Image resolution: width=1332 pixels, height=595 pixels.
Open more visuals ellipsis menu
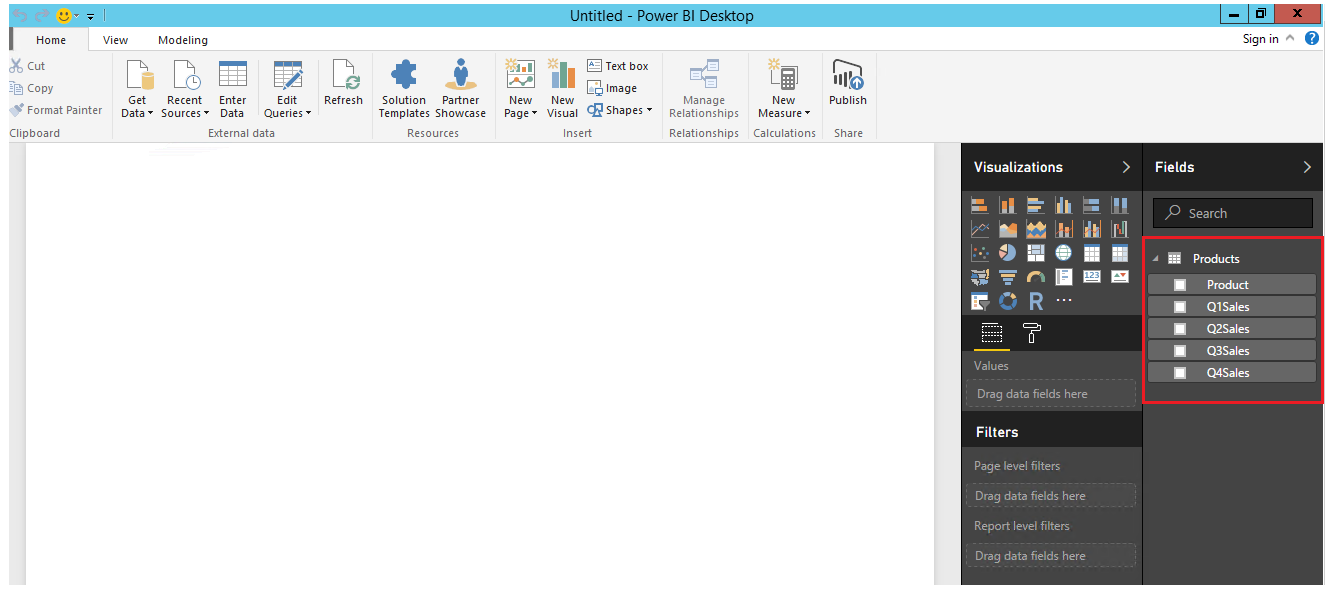1064,300
